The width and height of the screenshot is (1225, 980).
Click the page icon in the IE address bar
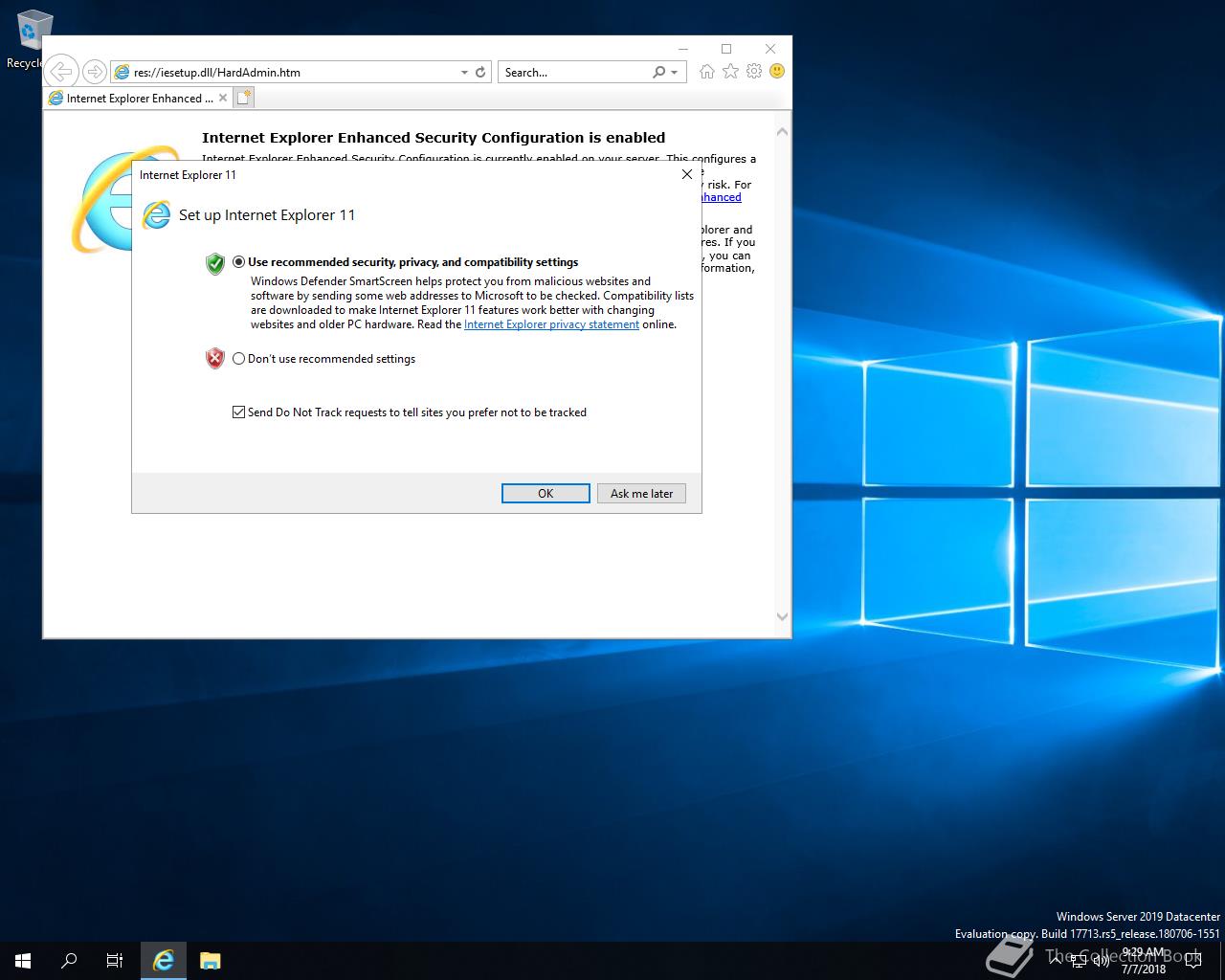click(122, 72)
